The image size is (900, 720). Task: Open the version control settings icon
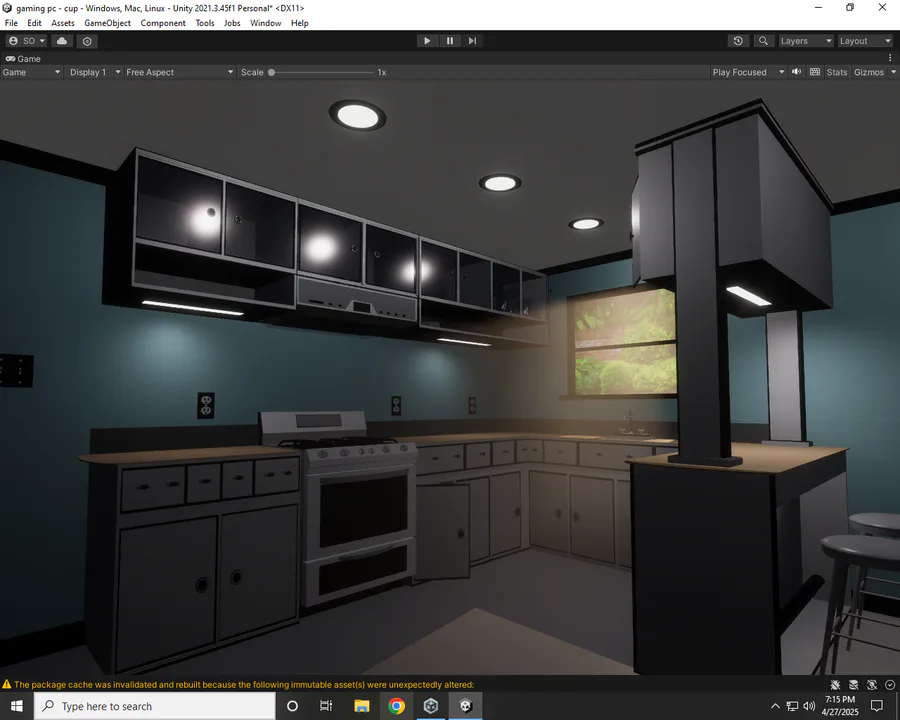(87, 41)
